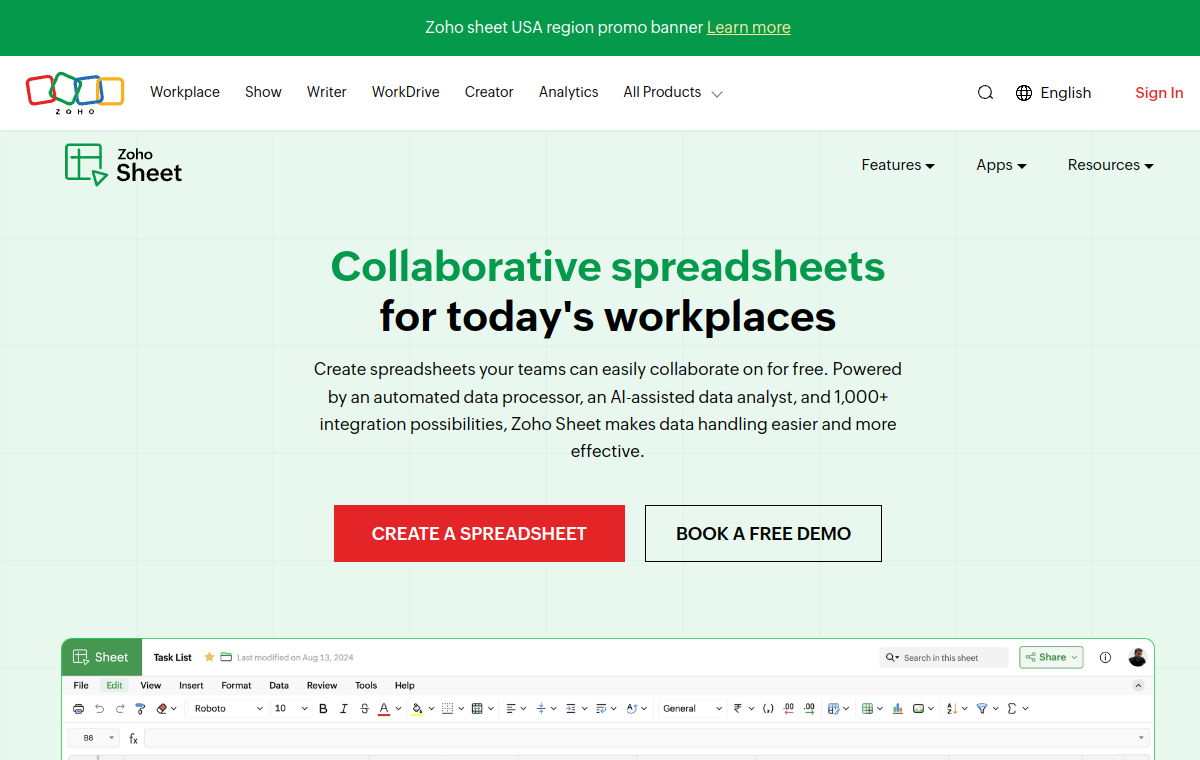Expand the formula bar arrow at right end

point(1141,738)
